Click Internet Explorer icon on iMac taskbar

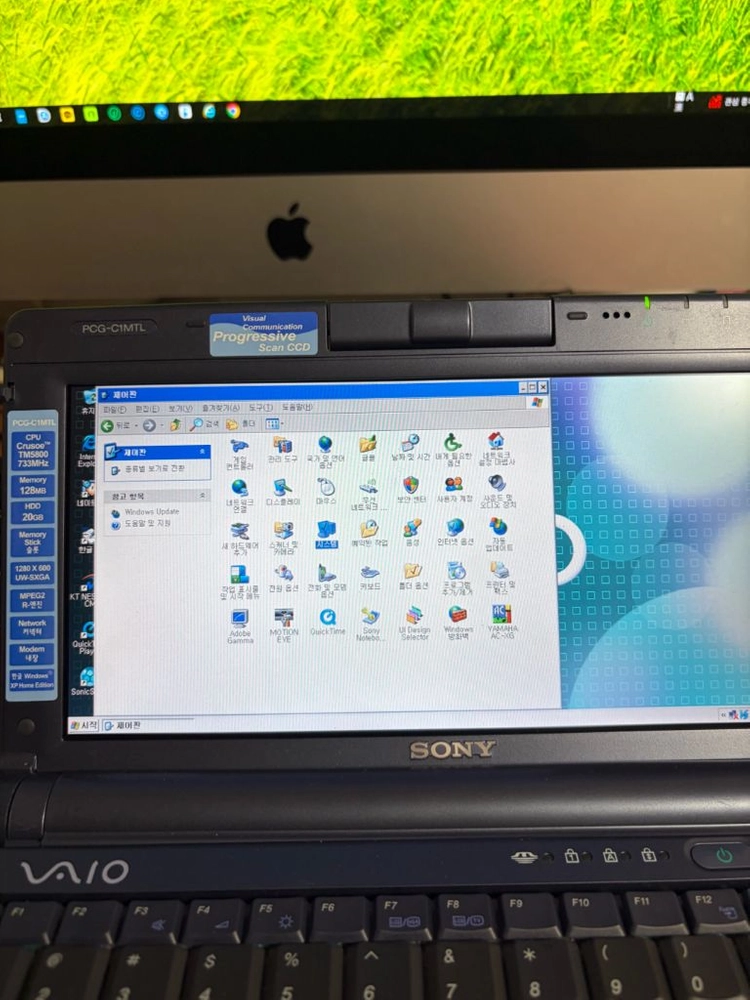209,111
